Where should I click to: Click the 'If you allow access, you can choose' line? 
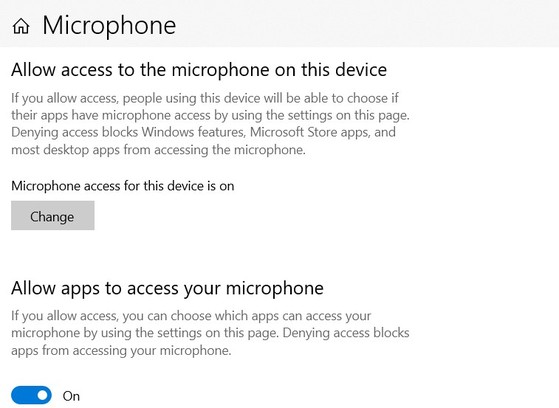pos(191,316)
